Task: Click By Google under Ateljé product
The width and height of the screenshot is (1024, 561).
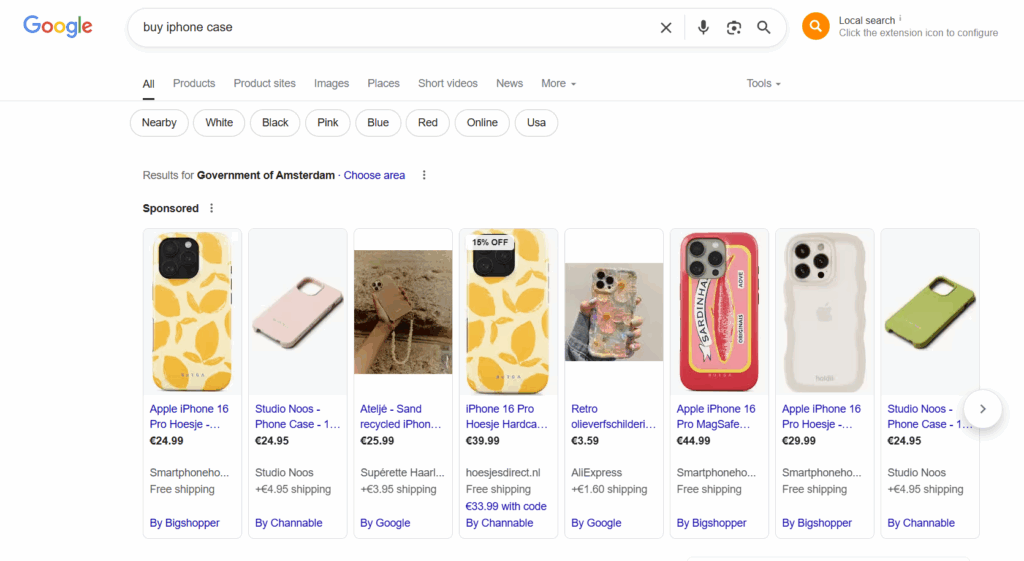Action: click(x=385, y=523)
